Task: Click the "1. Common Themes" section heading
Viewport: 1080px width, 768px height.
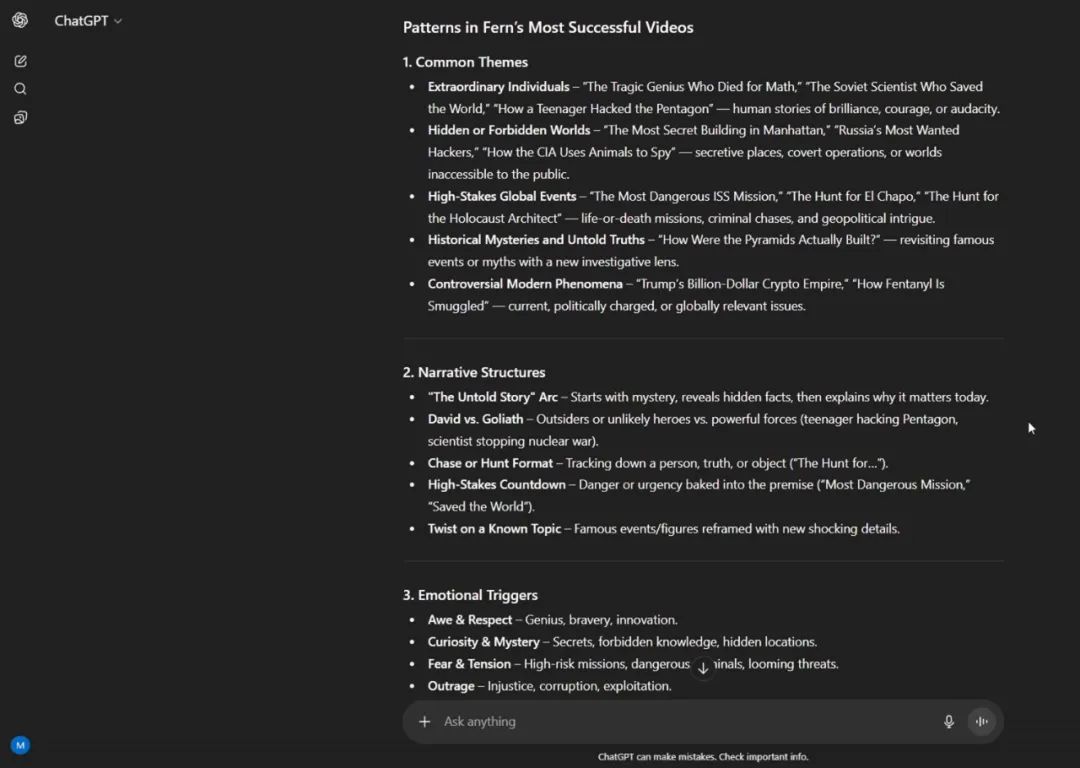Action: [465, 62]
